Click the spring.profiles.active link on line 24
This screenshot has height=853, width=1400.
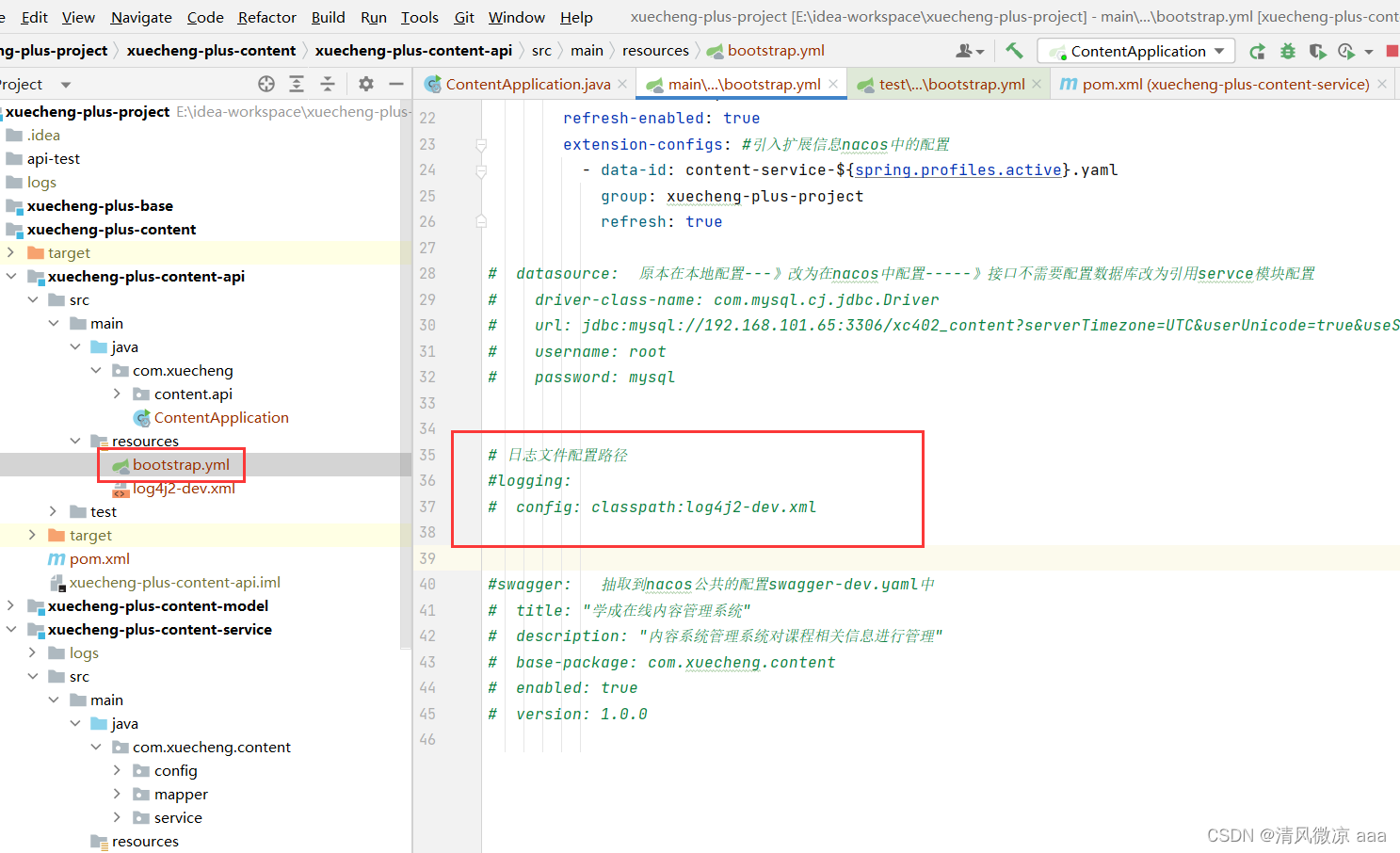pyautogui.click(x=957, y=170)
